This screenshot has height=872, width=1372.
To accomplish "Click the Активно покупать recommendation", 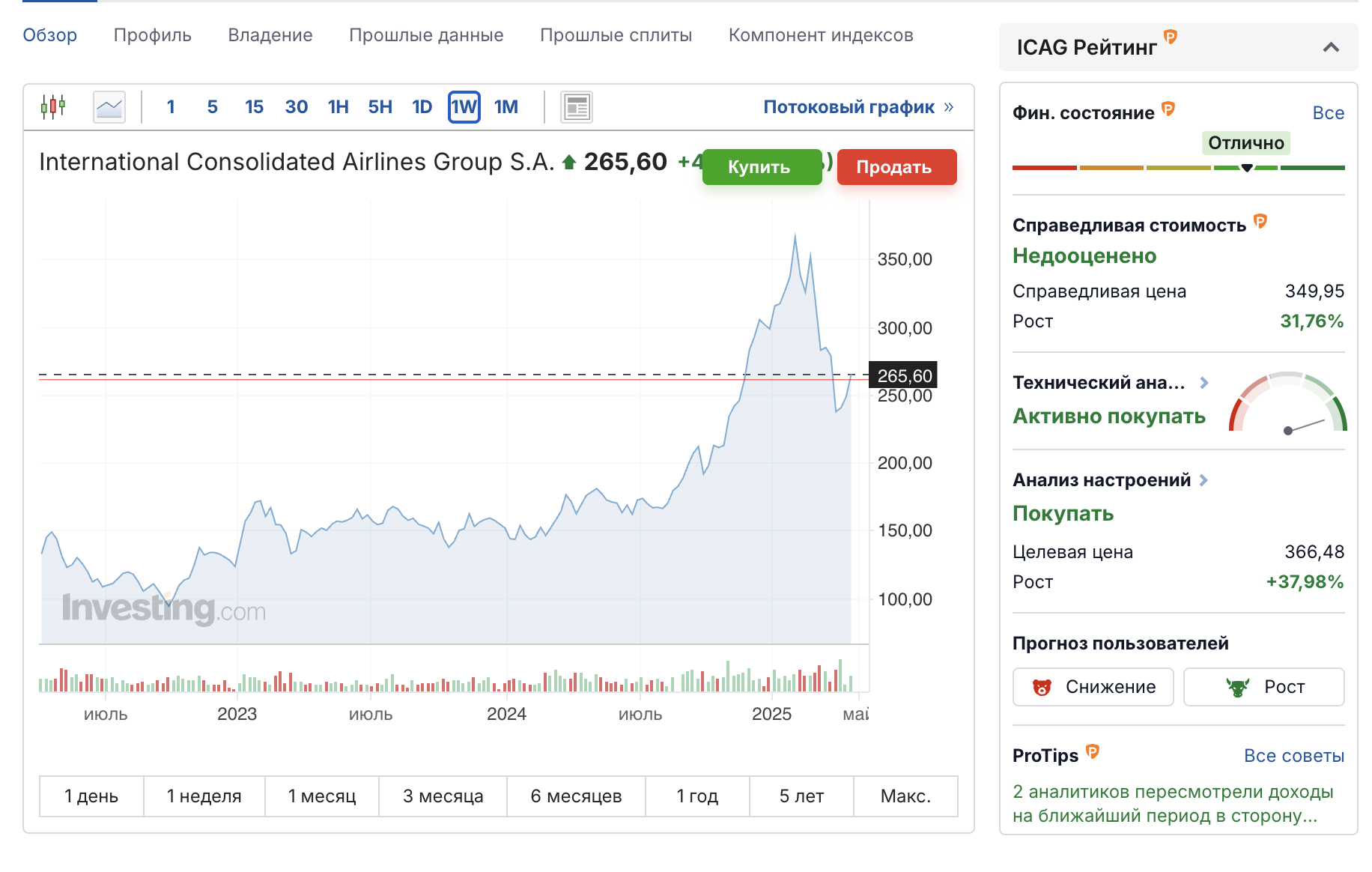I will pyautogui.click(x=1109, y=417).
